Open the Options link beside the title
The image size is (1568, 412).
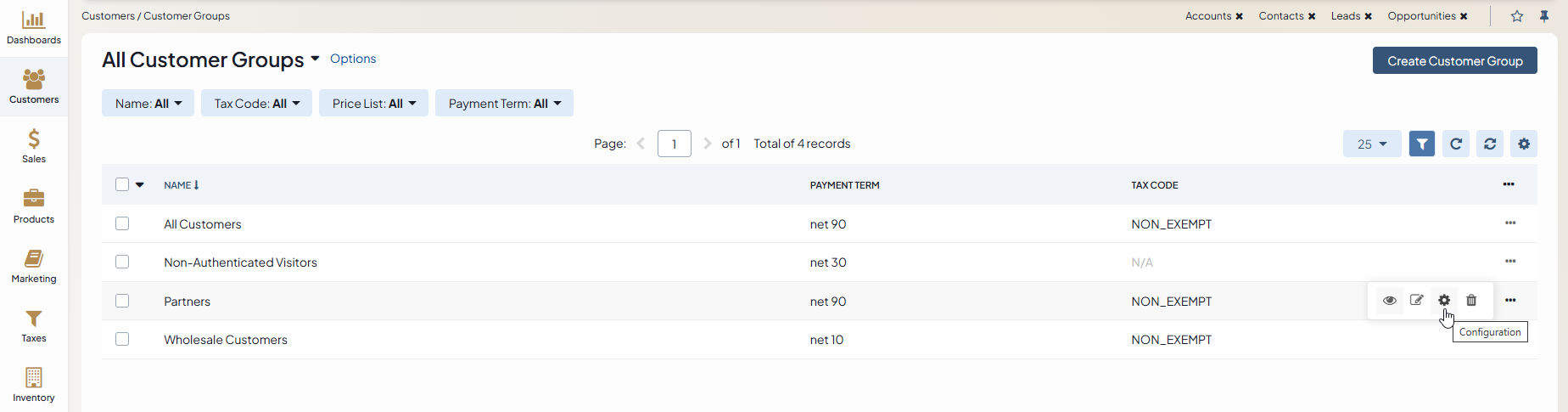tap(353, 59)
